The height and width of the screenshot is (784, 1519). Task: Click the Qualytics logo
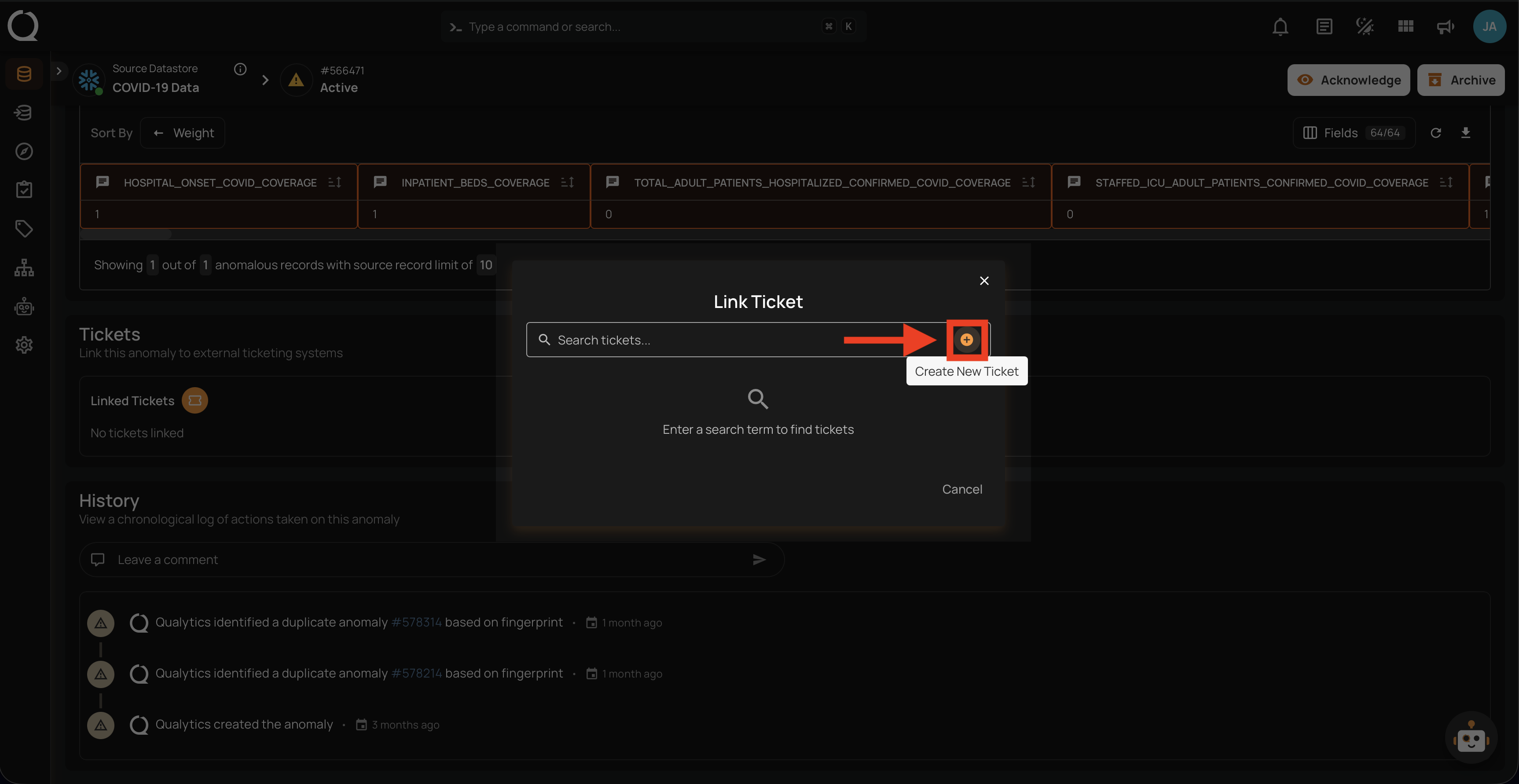coord(23,26)
